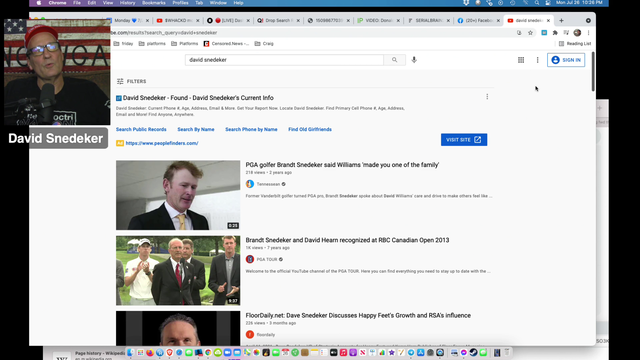Viewport: 640px width, 360px height.
Task: Open Brandt Snedeker Williams video thumbnail
Action: [x=178, y=195]
